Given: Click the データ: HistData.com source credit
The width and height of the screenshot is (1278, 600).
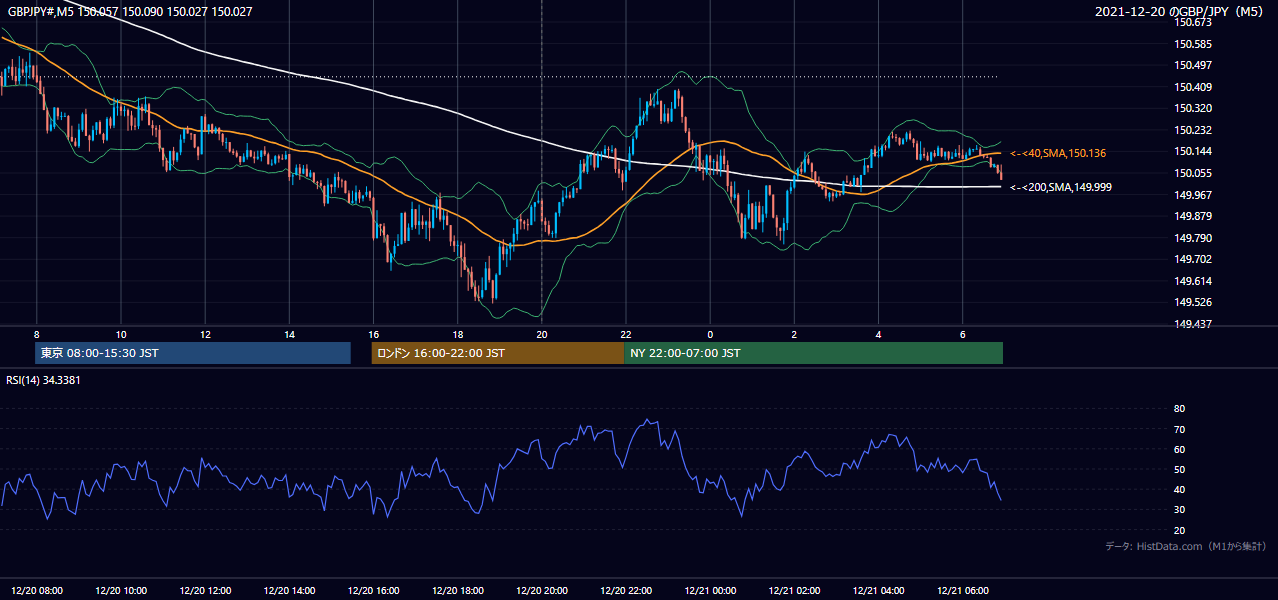Looking at the screenshot, I should (x=1185, y=547).
